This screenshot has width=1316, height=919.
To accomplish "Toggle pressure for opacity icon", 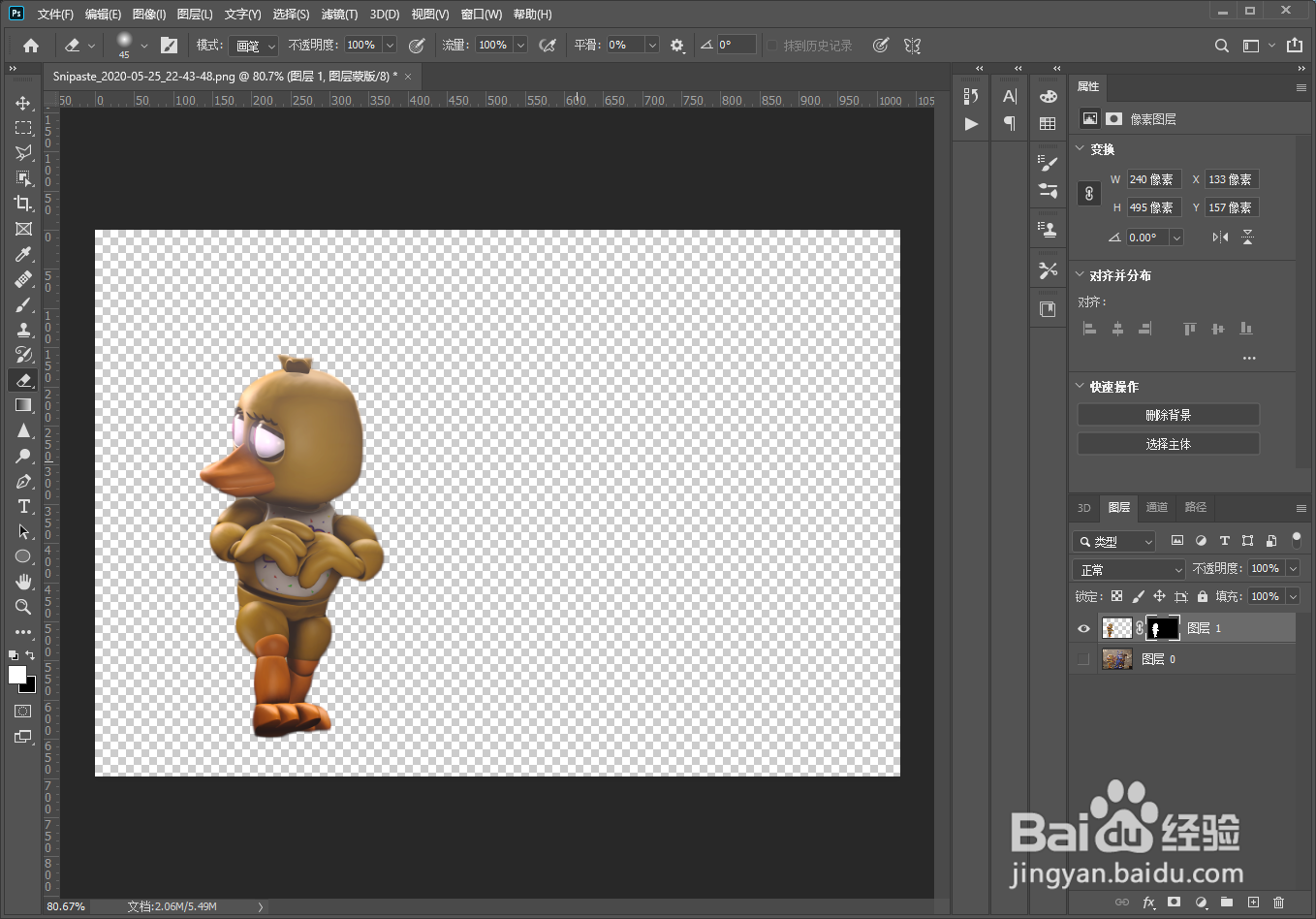I will click(417, 46).
